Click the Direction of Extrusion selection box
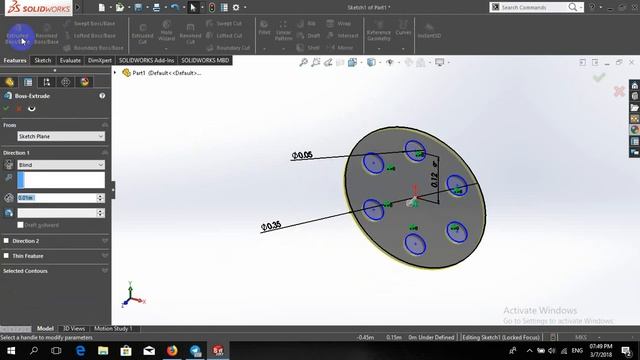Screen dimensions: 640x360 [x=61, y=180]
